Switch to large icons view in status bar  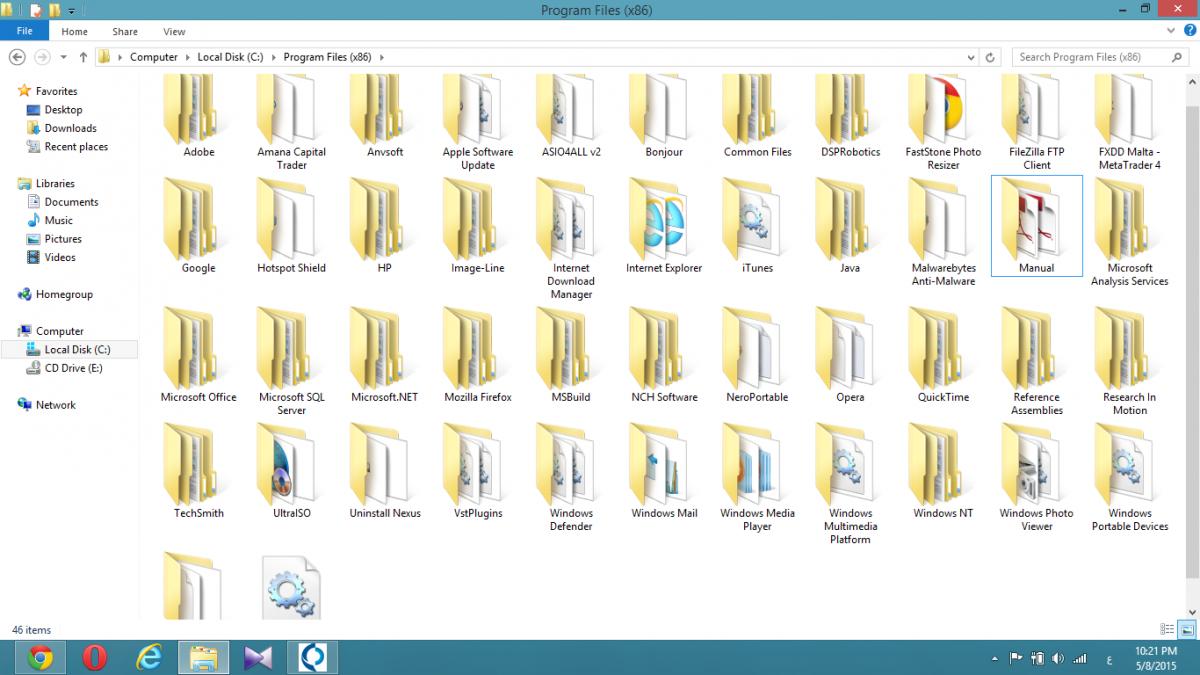[x=1186, y=630]
